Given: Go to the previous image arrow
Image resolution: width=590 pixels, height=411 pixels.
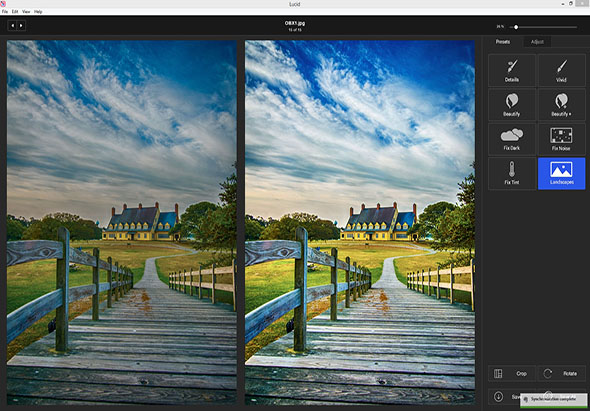Looking at the screenshot, I should (12, 26).
